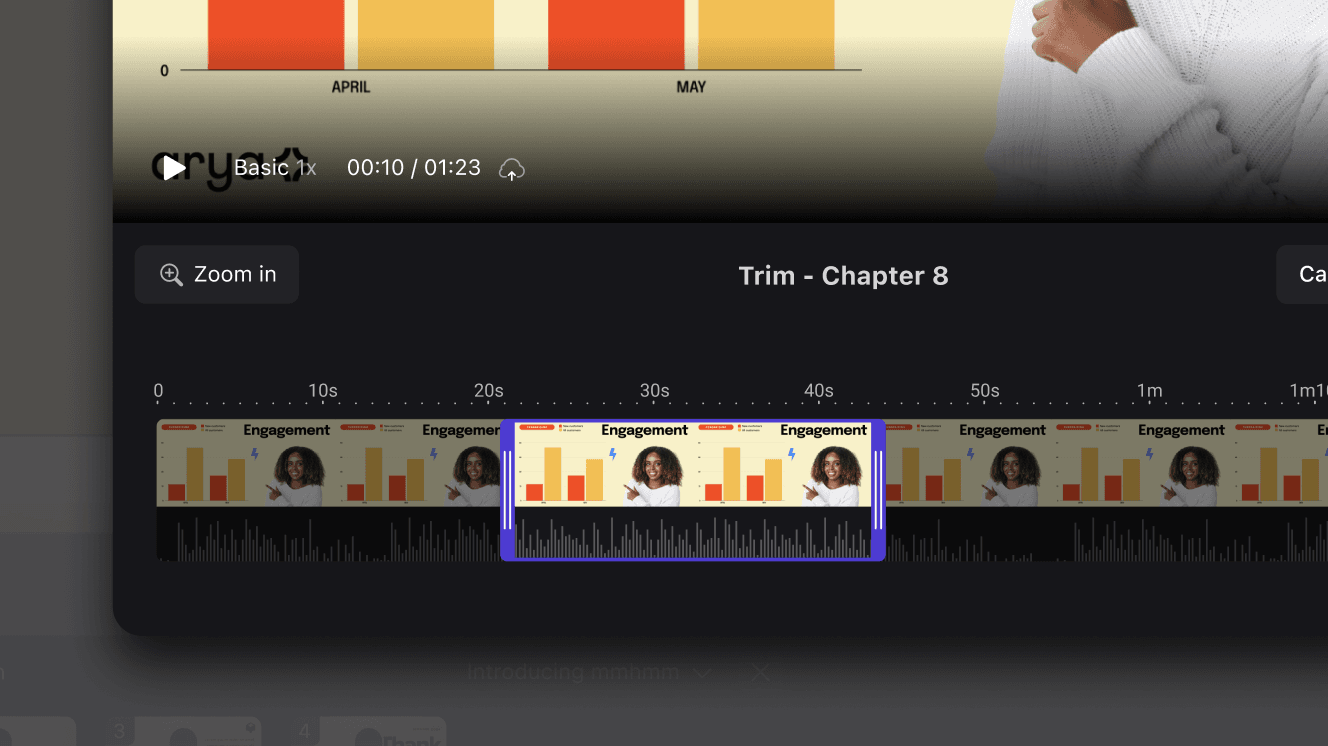Click the Cancel button on the right
This screenshot has width=1328, height=746.
1311,274
